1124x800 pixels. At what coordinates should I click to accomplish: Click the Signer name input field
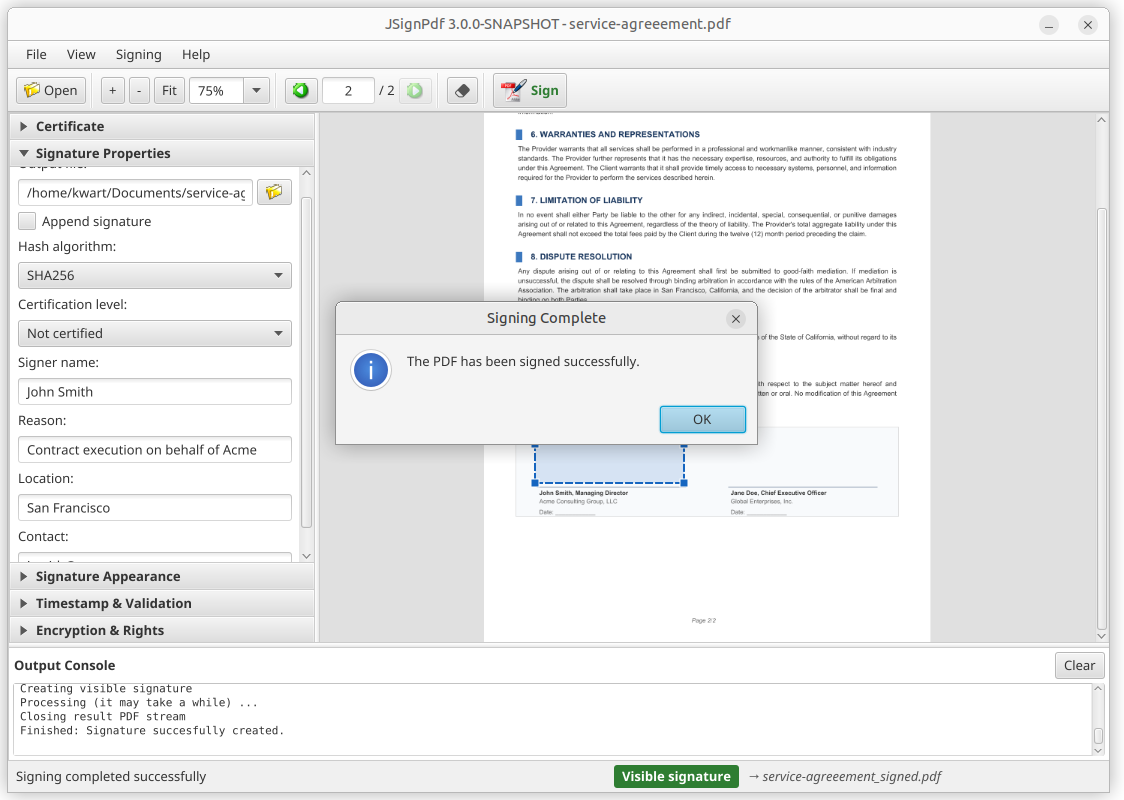point(155,392)
